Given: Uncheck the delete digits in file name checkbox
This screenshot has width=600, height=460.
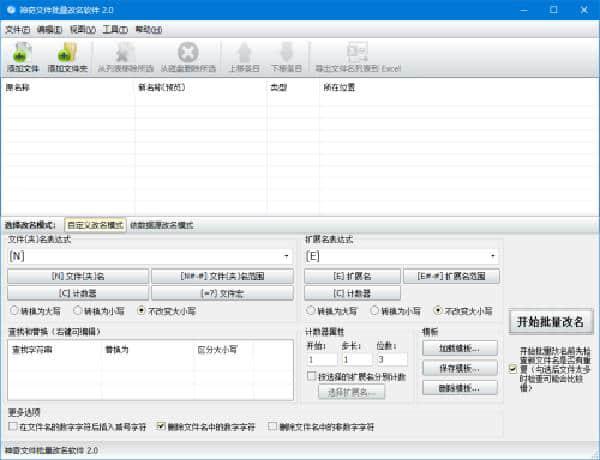Looking at the screenshot, I should point(161,426).
